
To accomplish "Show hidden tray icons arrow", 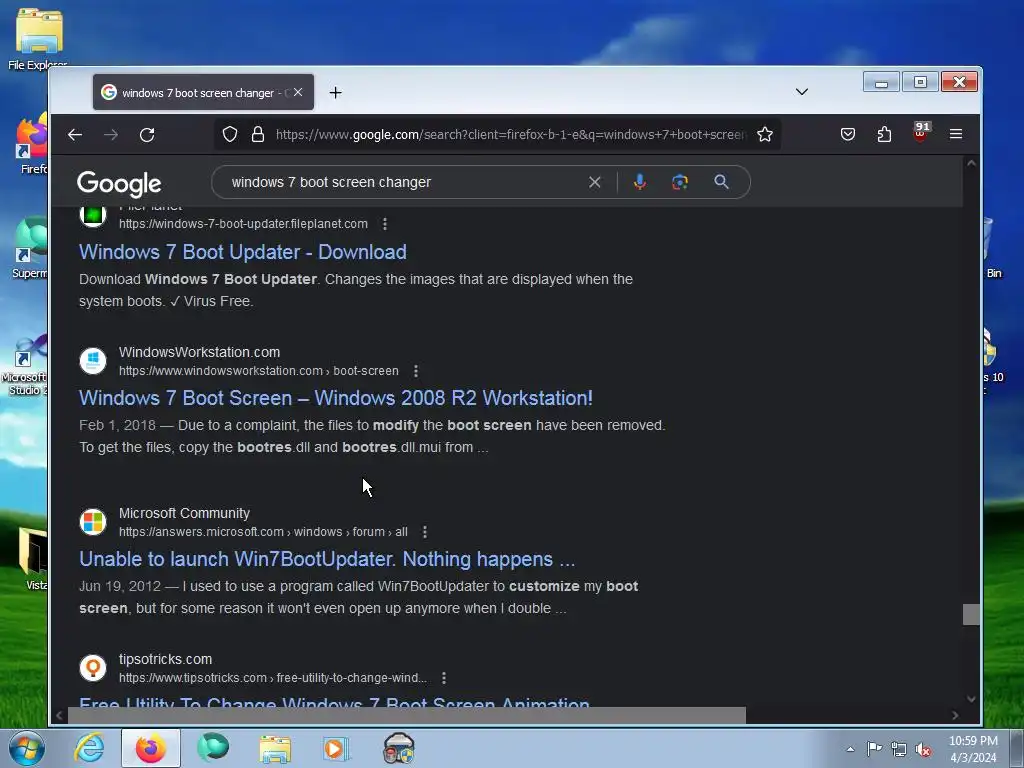I will point(850,749).
